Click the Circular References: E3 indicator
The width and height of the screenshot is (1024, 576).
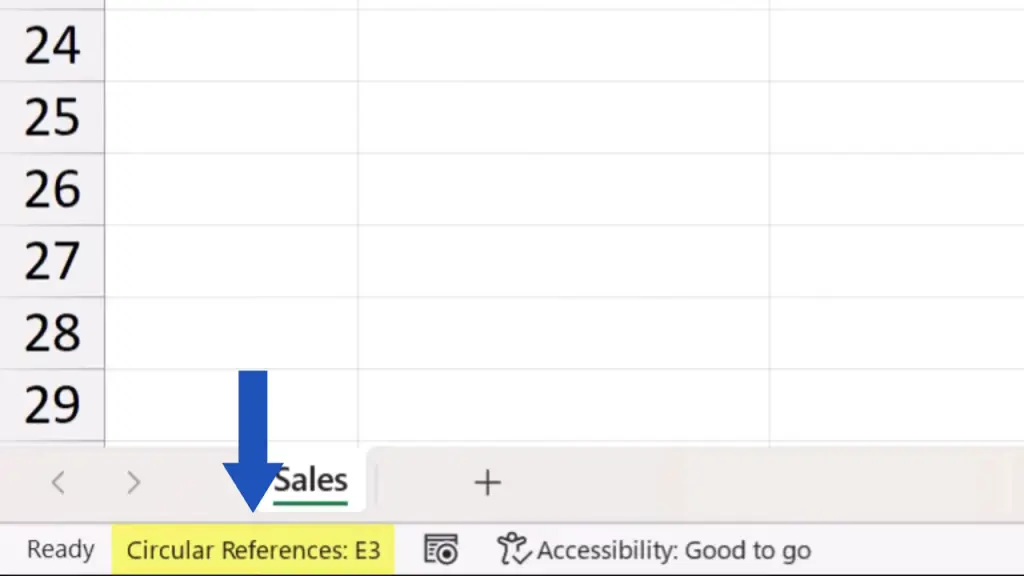(x=253, y=550)
